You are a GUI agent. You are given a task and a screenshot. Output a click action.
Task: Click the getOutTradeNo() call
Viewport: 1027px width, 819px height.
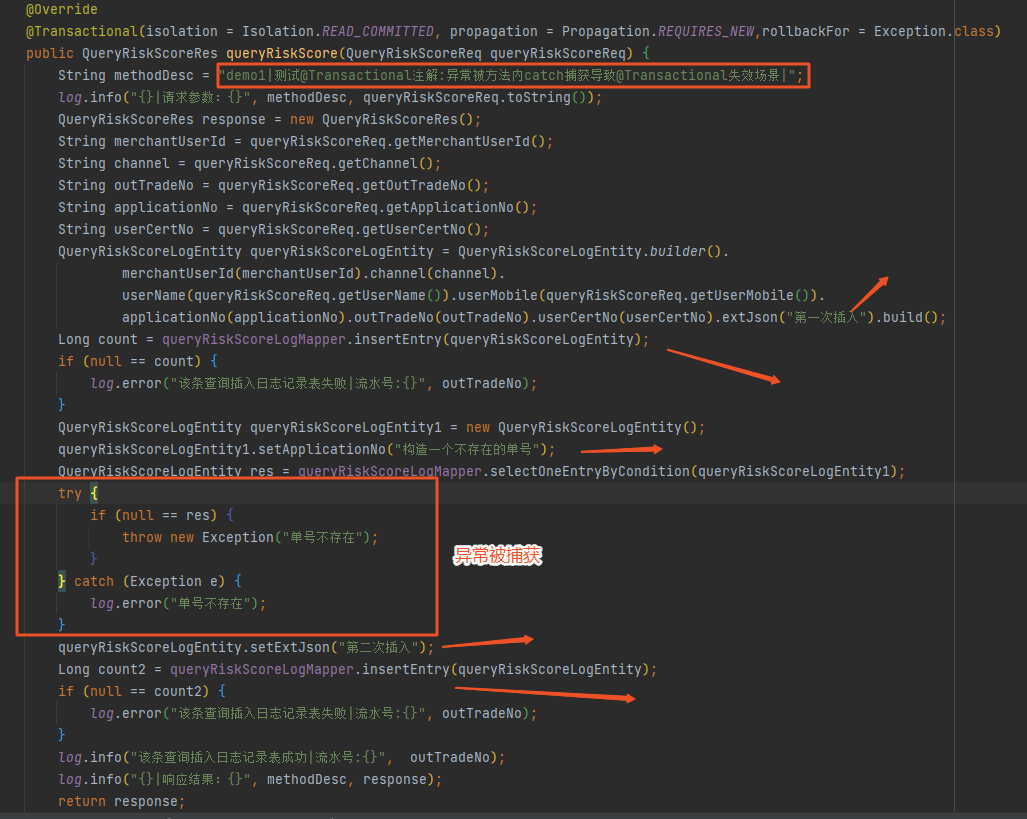pos(421,185)
